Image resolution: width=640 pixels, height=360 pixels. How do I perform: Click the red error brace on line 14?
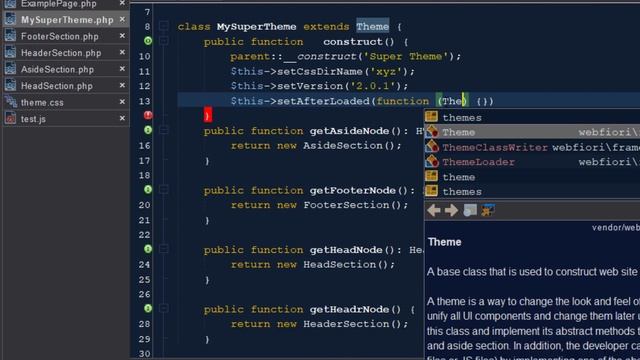(x=208, y=115)
